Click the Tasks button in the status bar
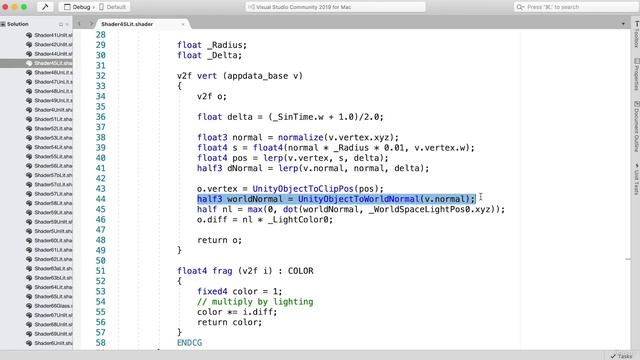This screenshot has height=360, width=640. pos(621,356)
